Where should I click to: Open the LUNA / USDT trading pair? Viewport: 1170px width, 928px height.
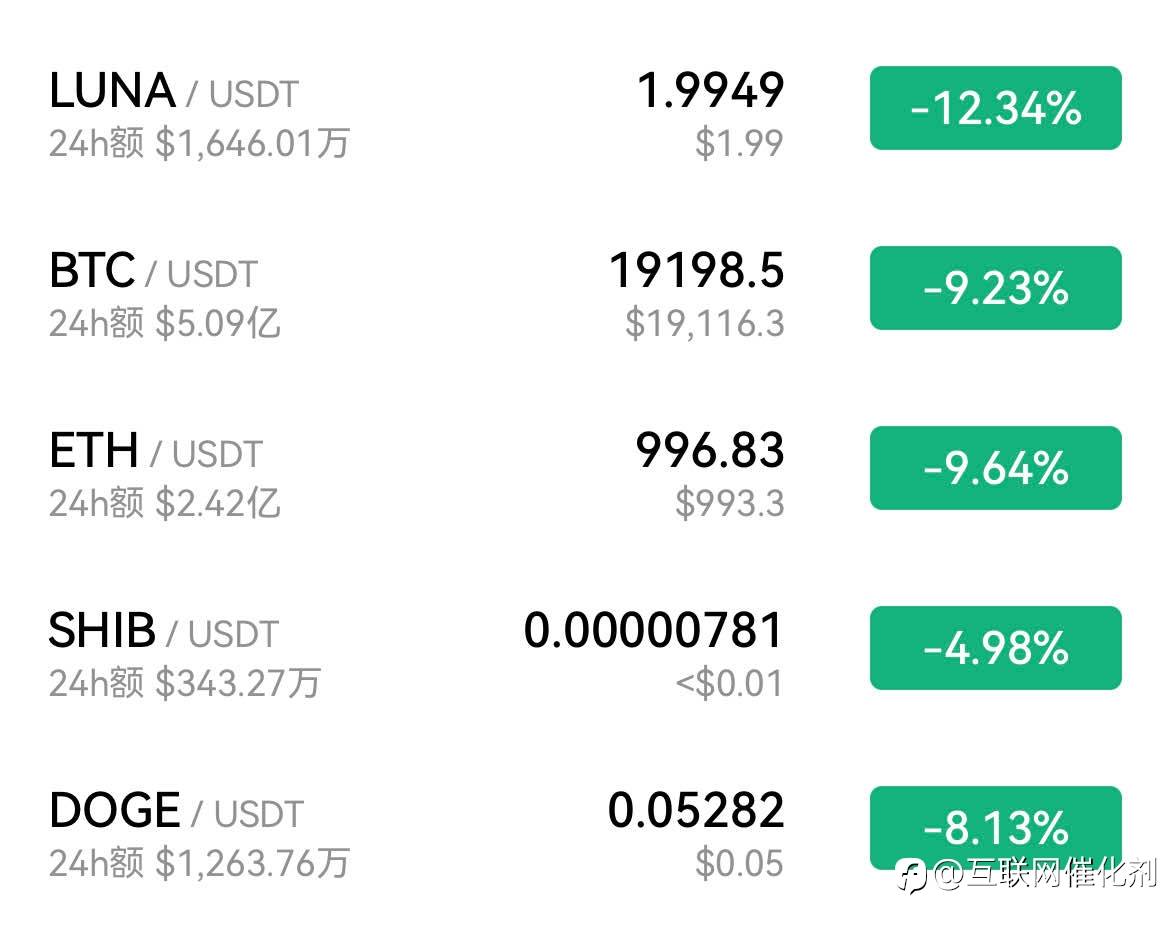[173, 92]
